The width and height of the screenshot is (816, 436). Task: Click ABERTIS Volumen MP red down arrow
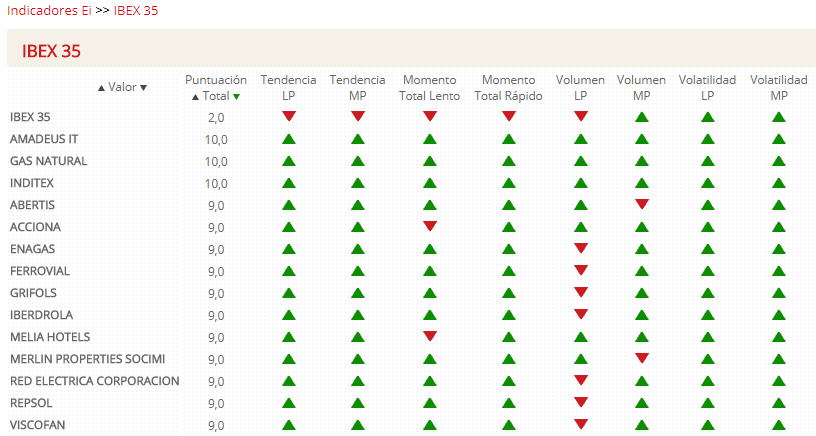[x=642, y=204]
